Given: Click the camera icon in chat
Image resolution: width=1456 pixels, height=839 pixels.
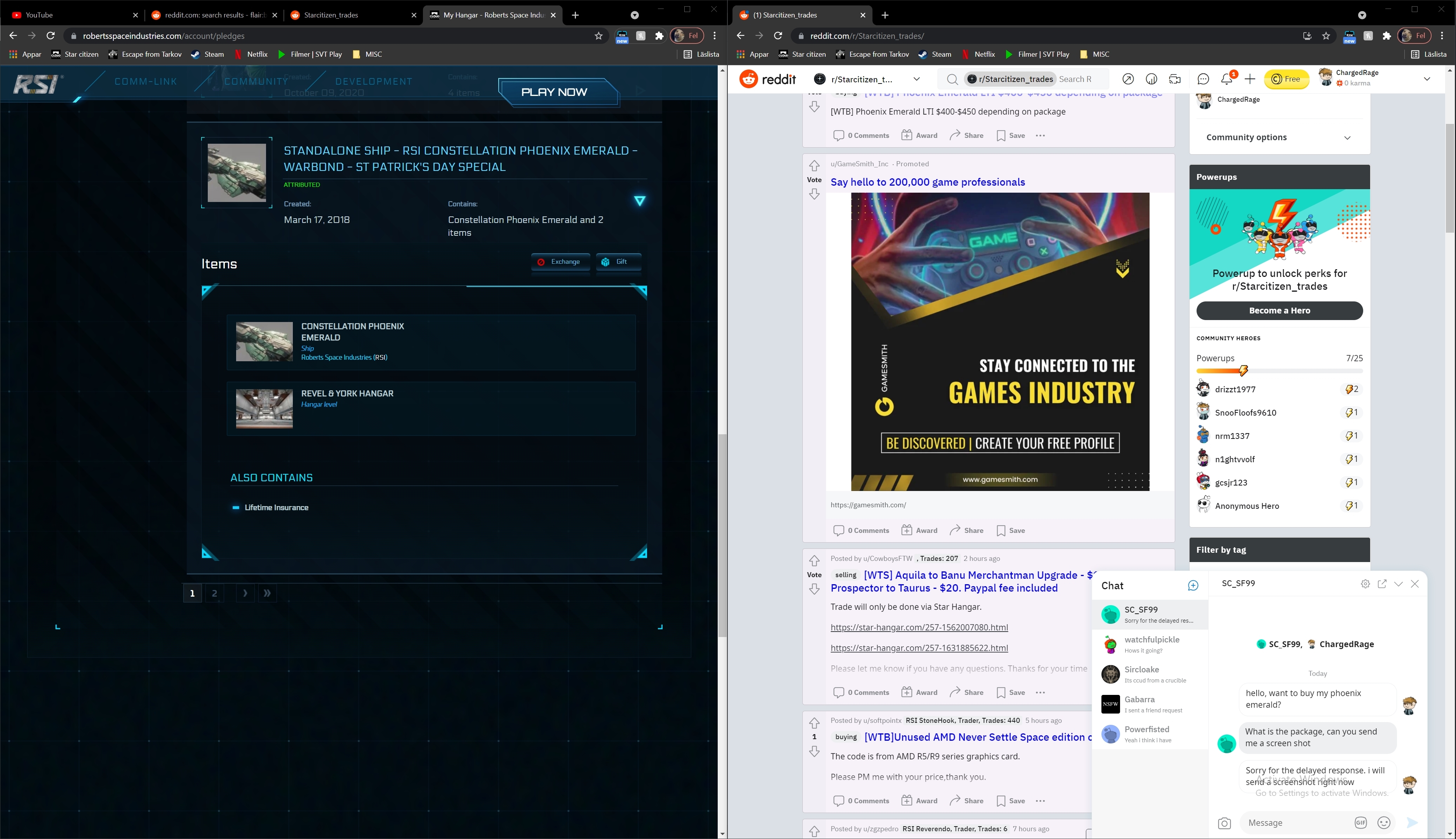Looking at the screenshot, I should click(x=1224, y=823).
